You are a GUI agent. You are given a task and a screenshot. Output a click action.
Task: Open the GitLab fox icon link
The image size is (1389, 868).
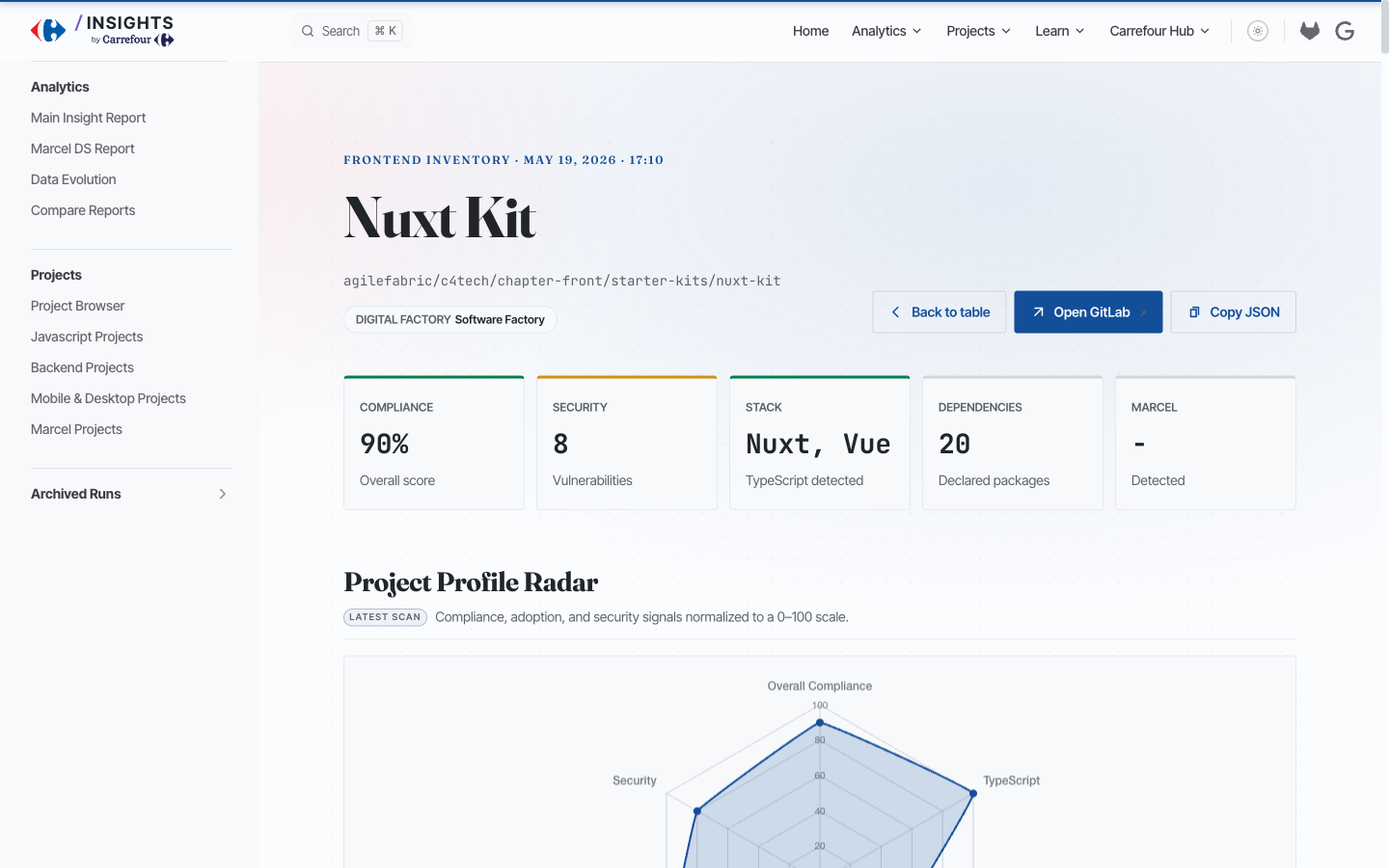click(1310, 31)
